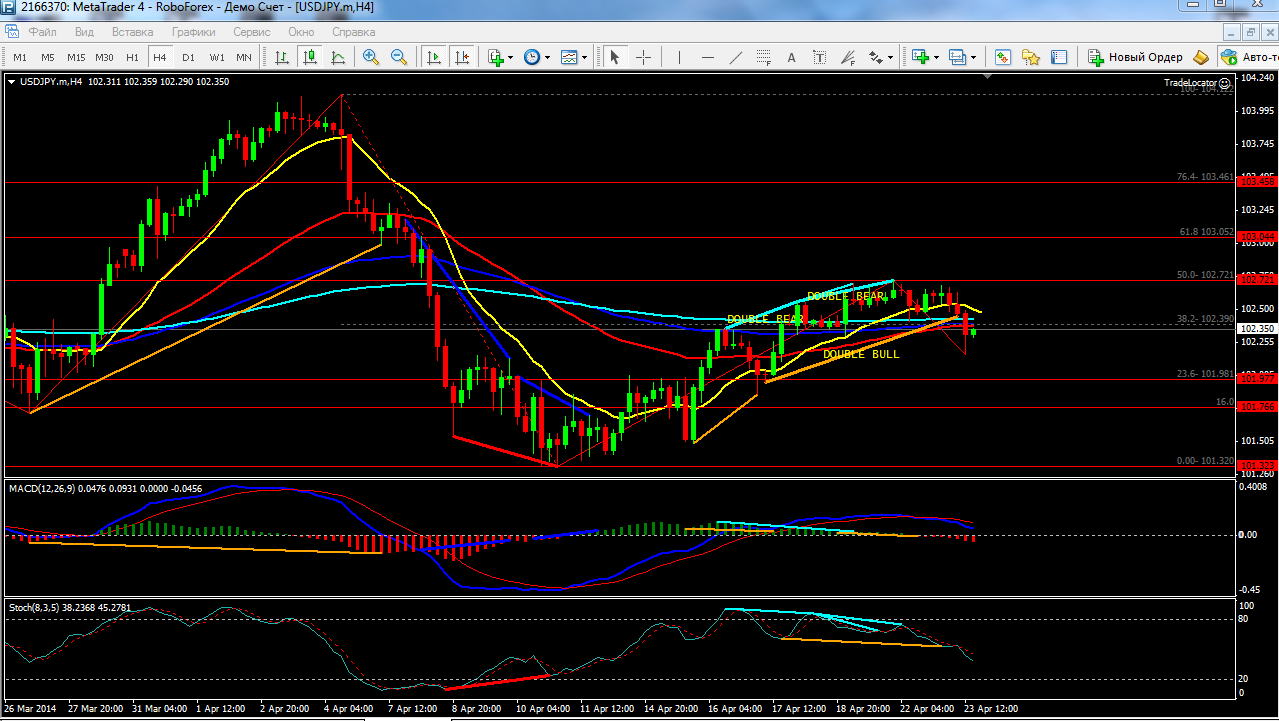Select candlestick chart display mode
This screenshot has height=721, width=1279.
tap(310, 57)
